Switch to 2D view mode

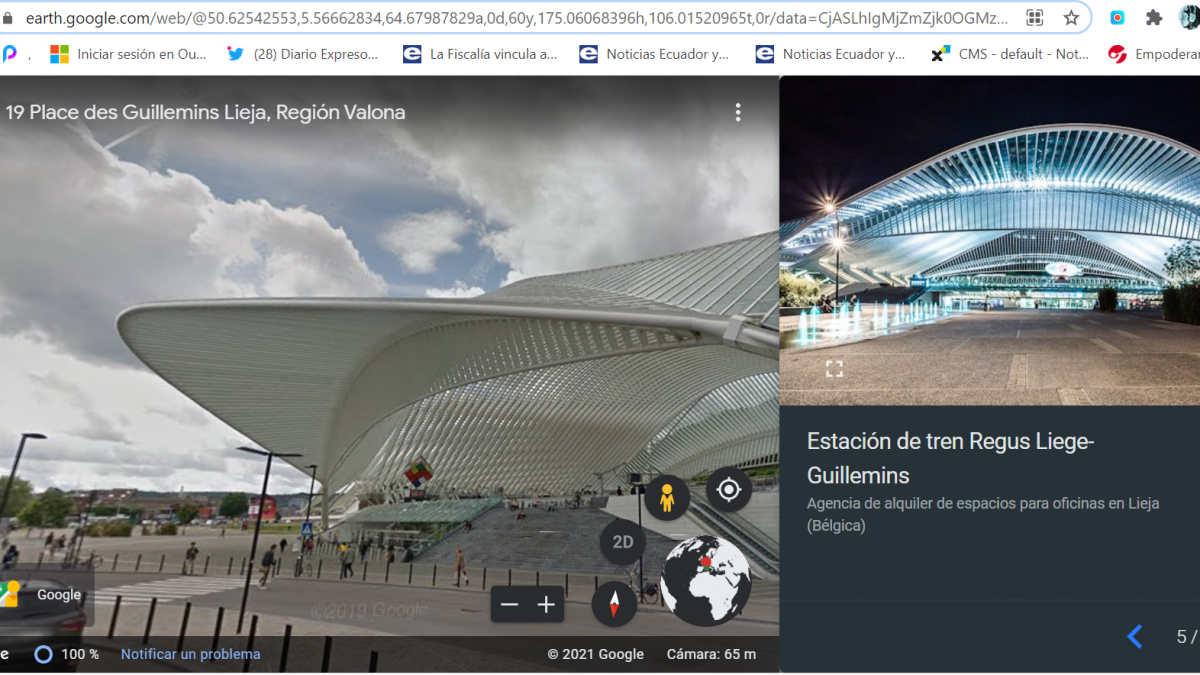pyautogui.click(x=622, y=542)
